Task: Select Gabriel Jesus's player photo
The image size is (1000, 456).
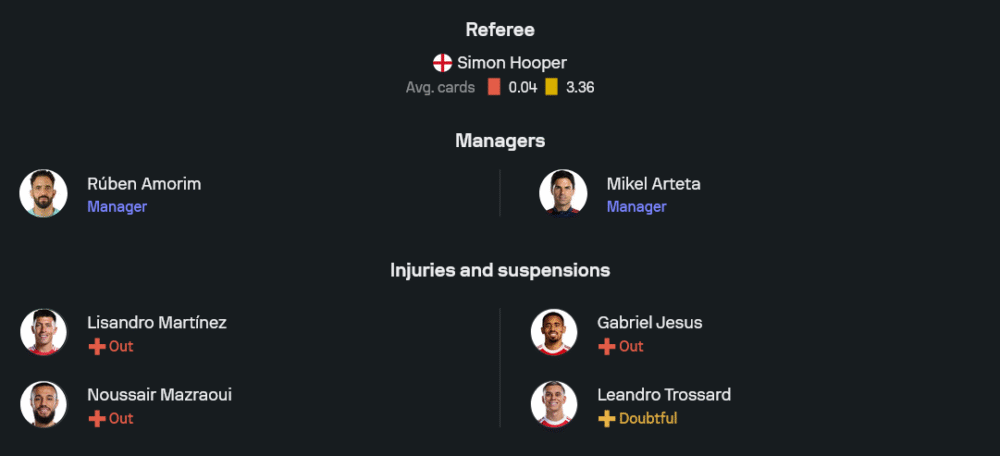Action: [x=554, y=332]
